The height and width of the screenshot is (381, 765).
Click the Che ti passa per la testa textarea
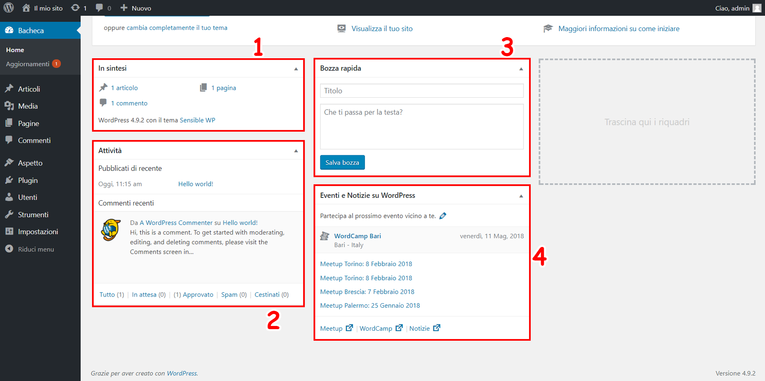point(422,126)
